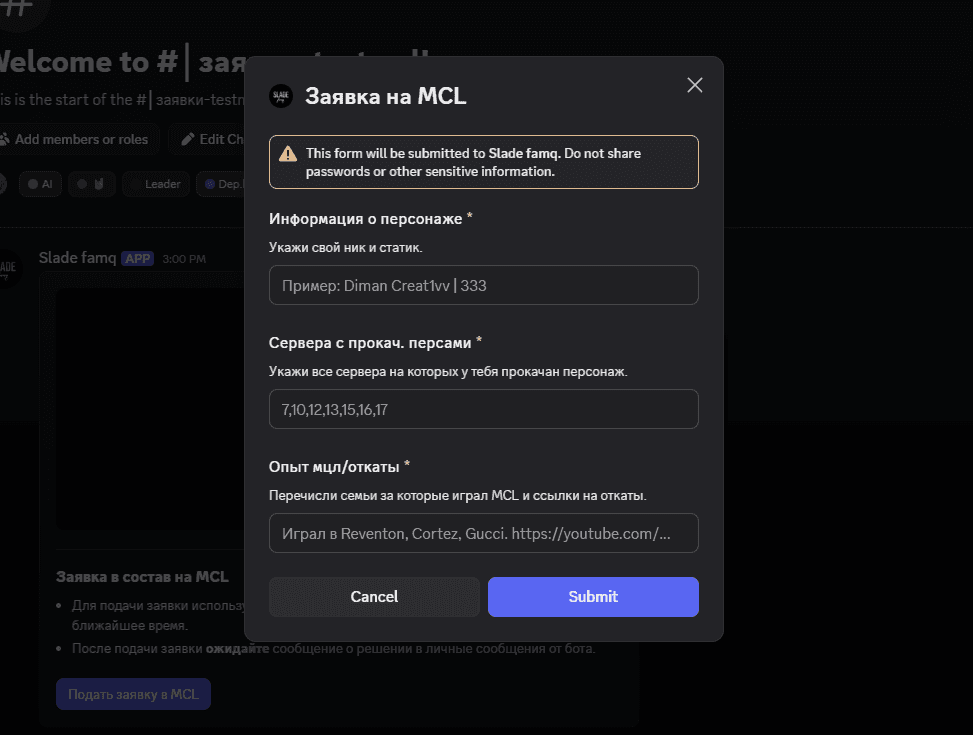
Task: Click the Slade famq avatar in the dialog header
Action: (x=281, y=96)
